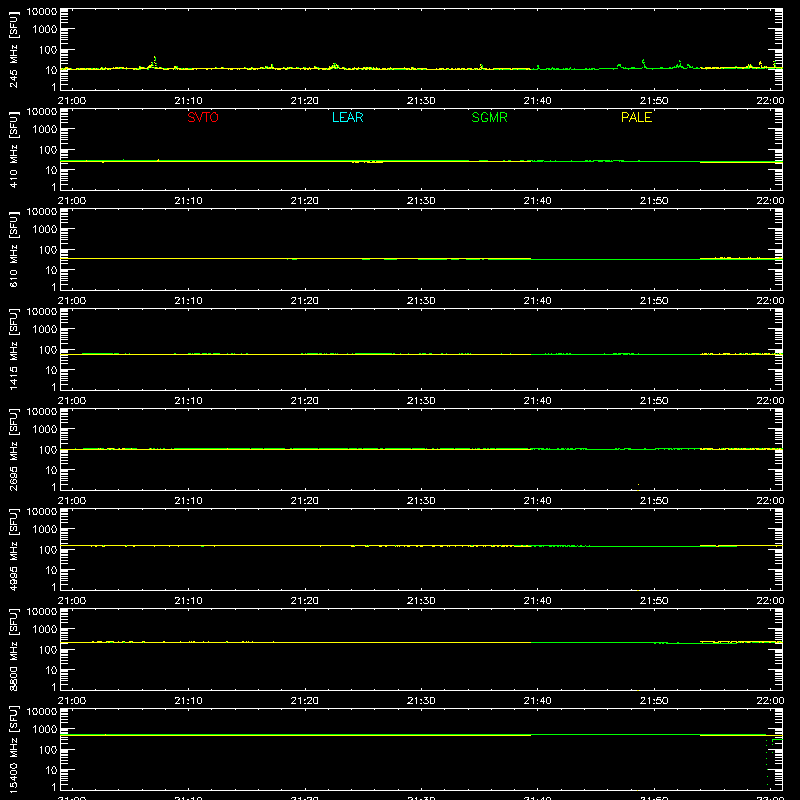Click 21:50 label under the 610 MHz plot
This screenshot has width=800, height=800.
tap(654, 301)
